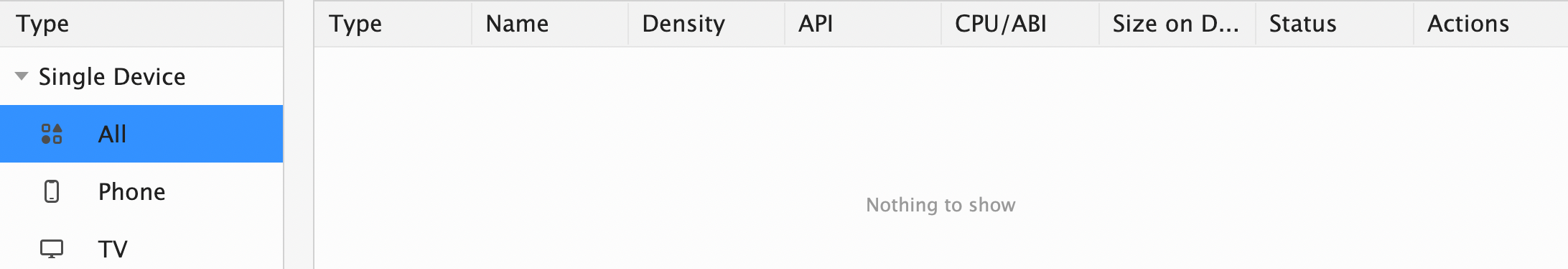Viewport: 1568px width, 269px height.
Task: Sort by the table's Type column
Action: tap(393, 24)
